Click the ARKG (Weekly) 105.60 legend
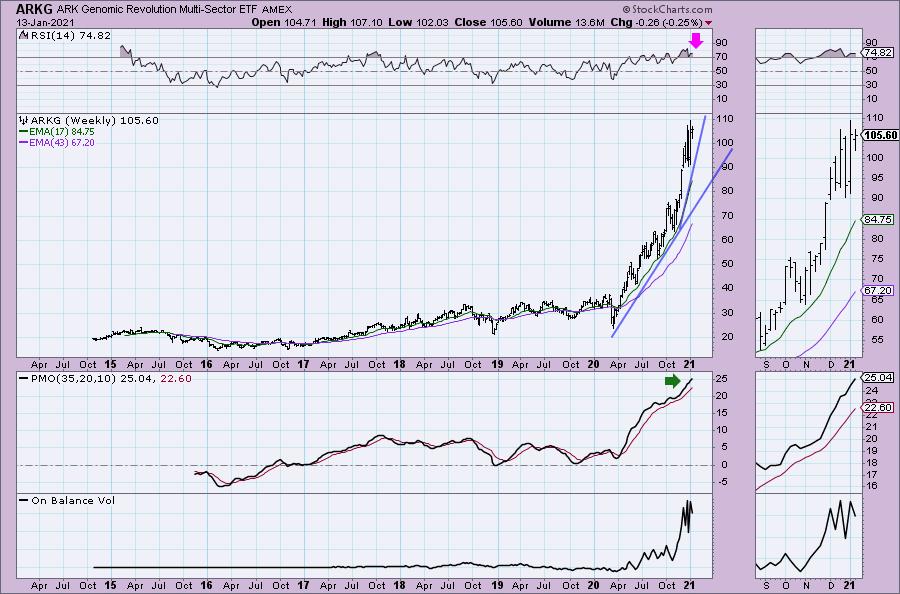The width and height of the screenshot is (900, 594). tap(94, 121)
